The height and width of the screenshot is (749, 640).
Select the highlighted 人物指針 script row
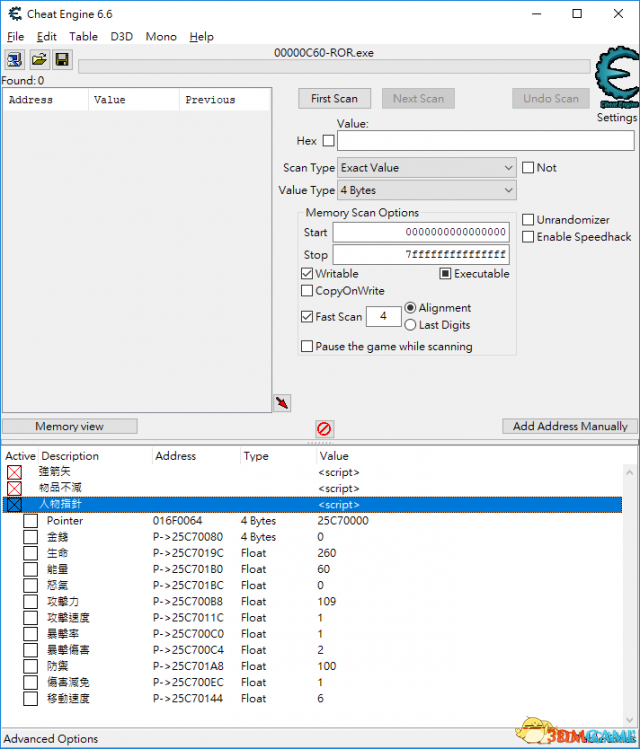point(312,504)
